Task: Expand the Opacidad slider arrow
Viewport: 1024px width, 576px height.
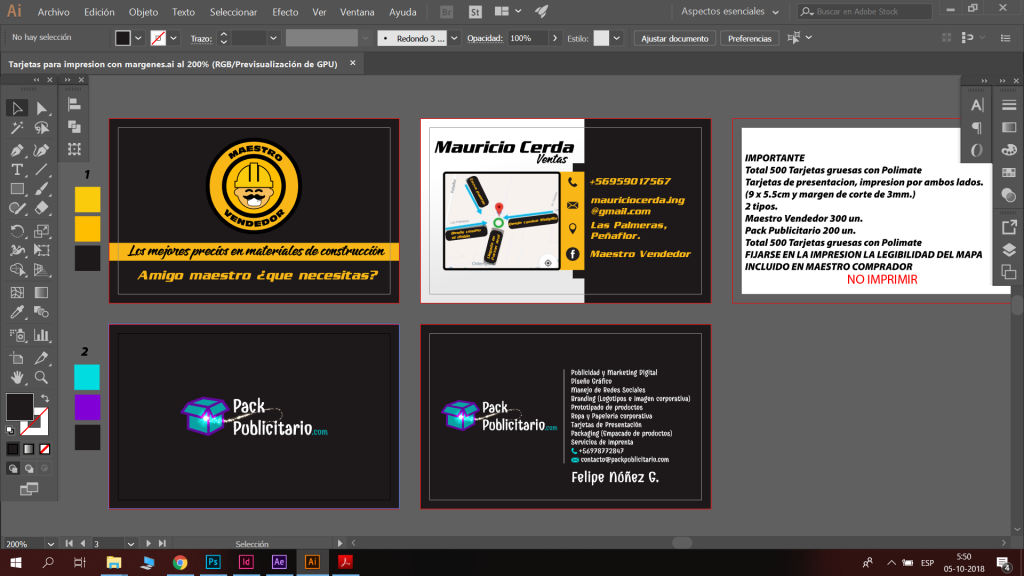Action: pos(555,39)
